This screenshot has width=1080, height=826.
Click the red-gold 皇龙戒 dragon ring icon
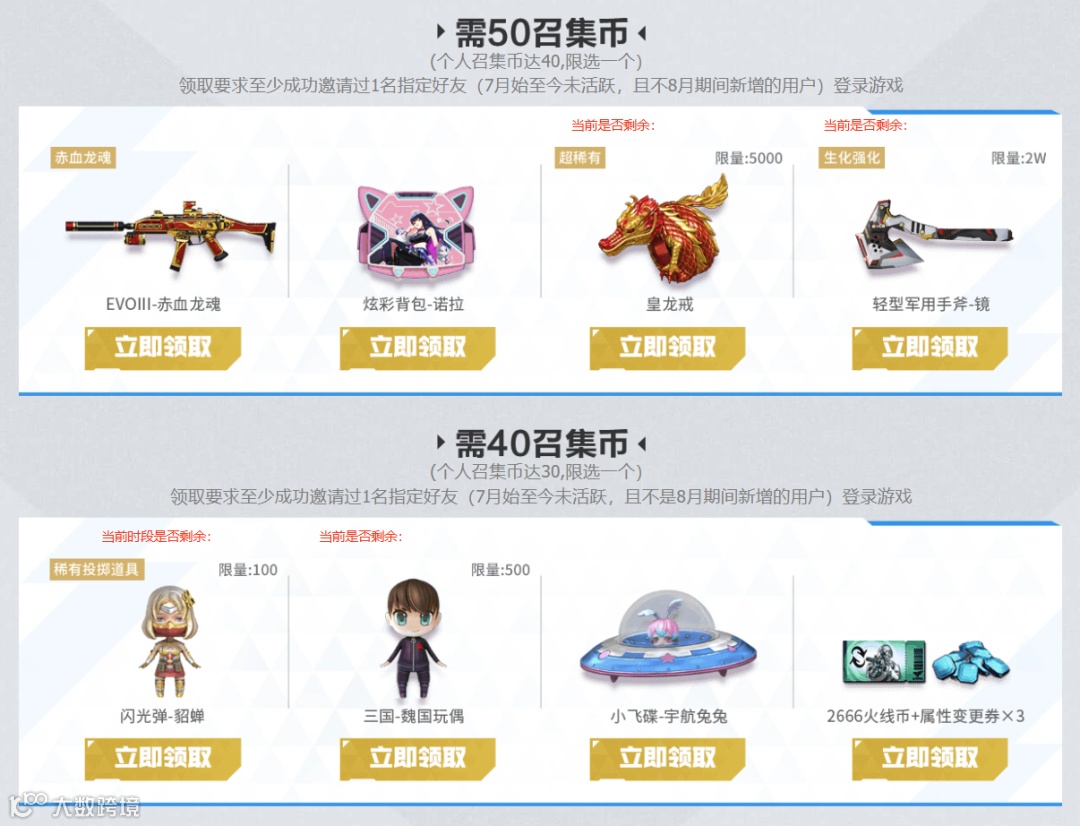(664, 229)
